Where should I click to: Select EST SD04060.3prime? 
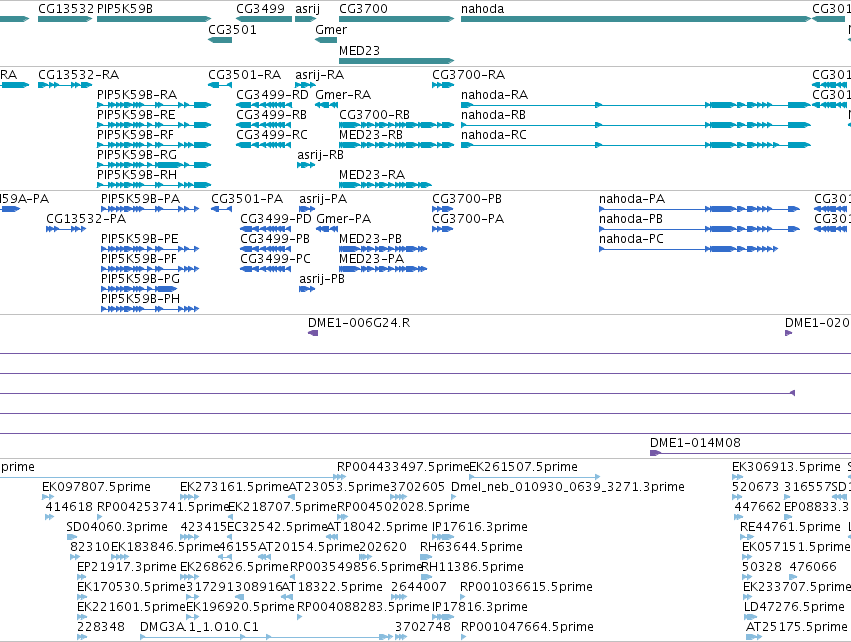pyautogui.click(x=117, y=527)
